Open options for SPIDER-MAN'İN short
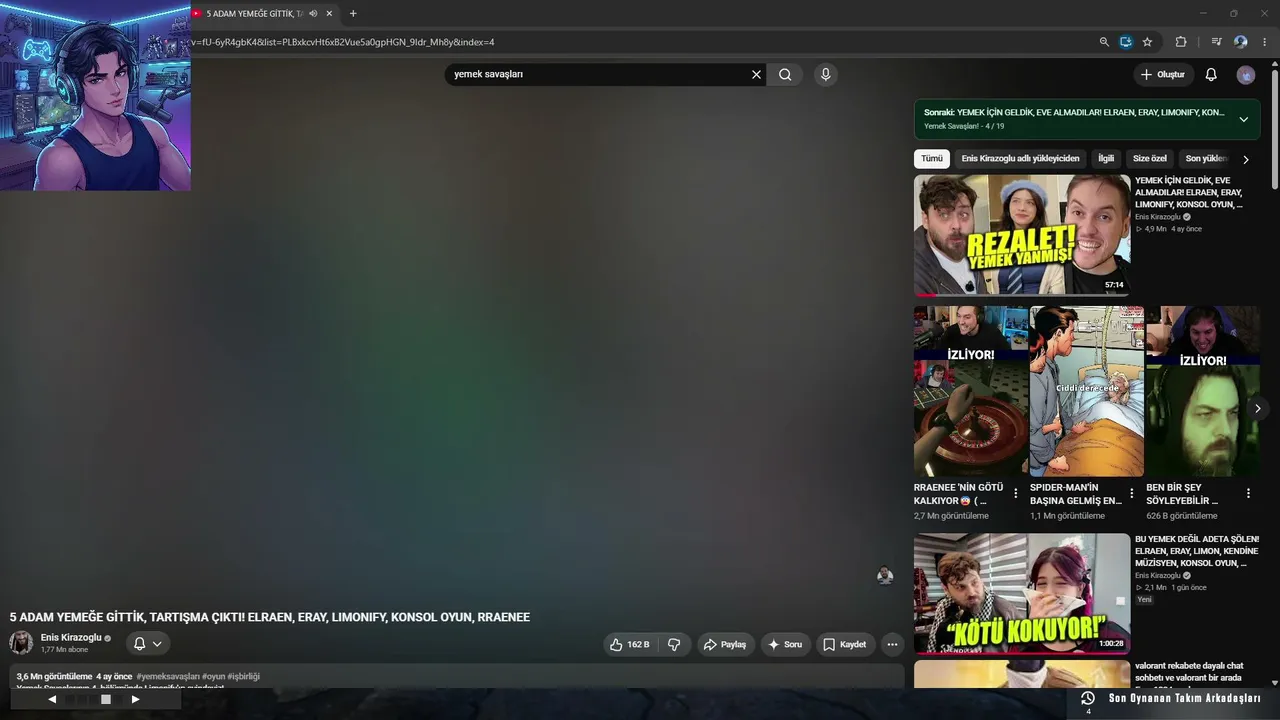 point(1132,493)
